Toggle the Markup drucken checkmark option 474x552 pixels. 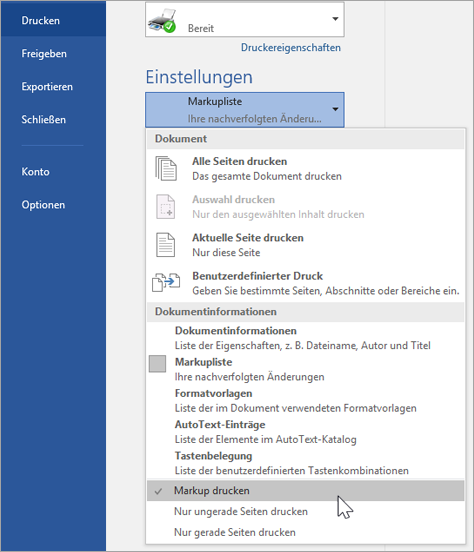(x=305, y=491)
